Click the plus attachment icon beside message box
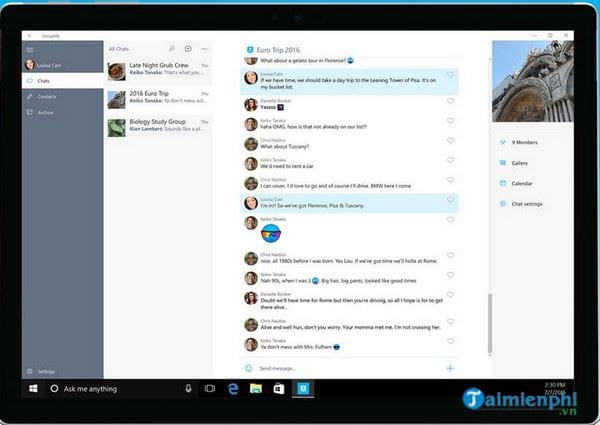 coord(450,368)
